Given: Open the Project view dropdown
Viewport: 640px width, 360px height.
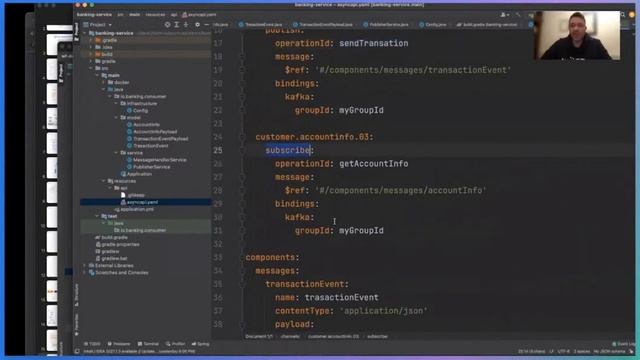Looking at the screenshot, I should pos(98,25).
